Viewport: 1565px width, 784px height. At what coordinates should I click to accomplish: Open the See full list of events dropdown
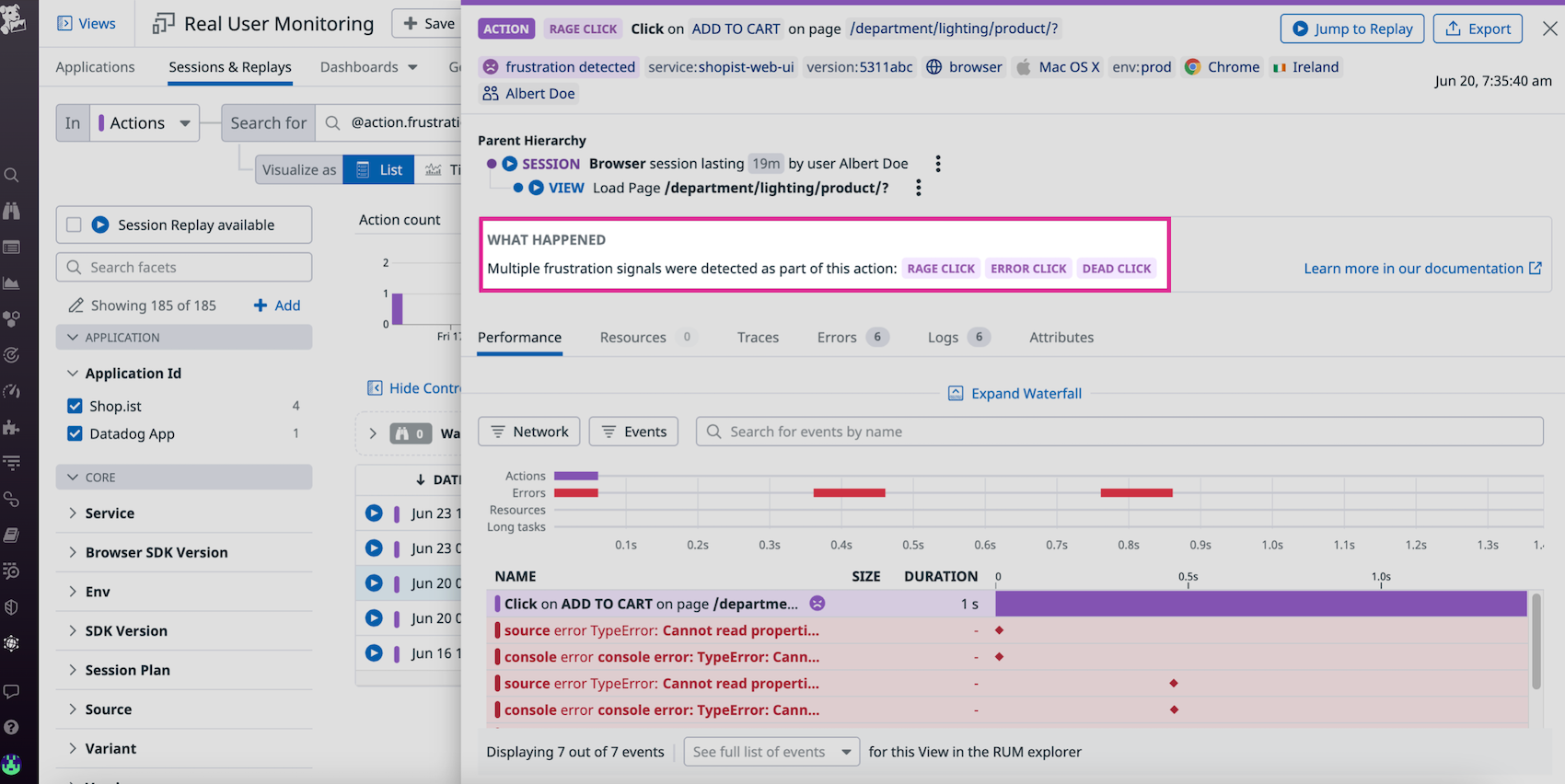(771, 752)
